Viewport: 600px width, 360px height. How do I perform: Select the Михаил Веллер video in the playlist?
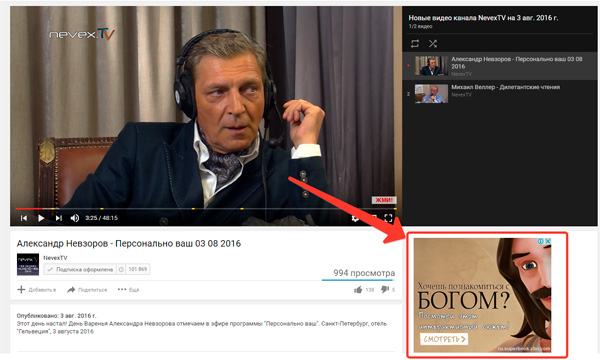coord(500,93)
